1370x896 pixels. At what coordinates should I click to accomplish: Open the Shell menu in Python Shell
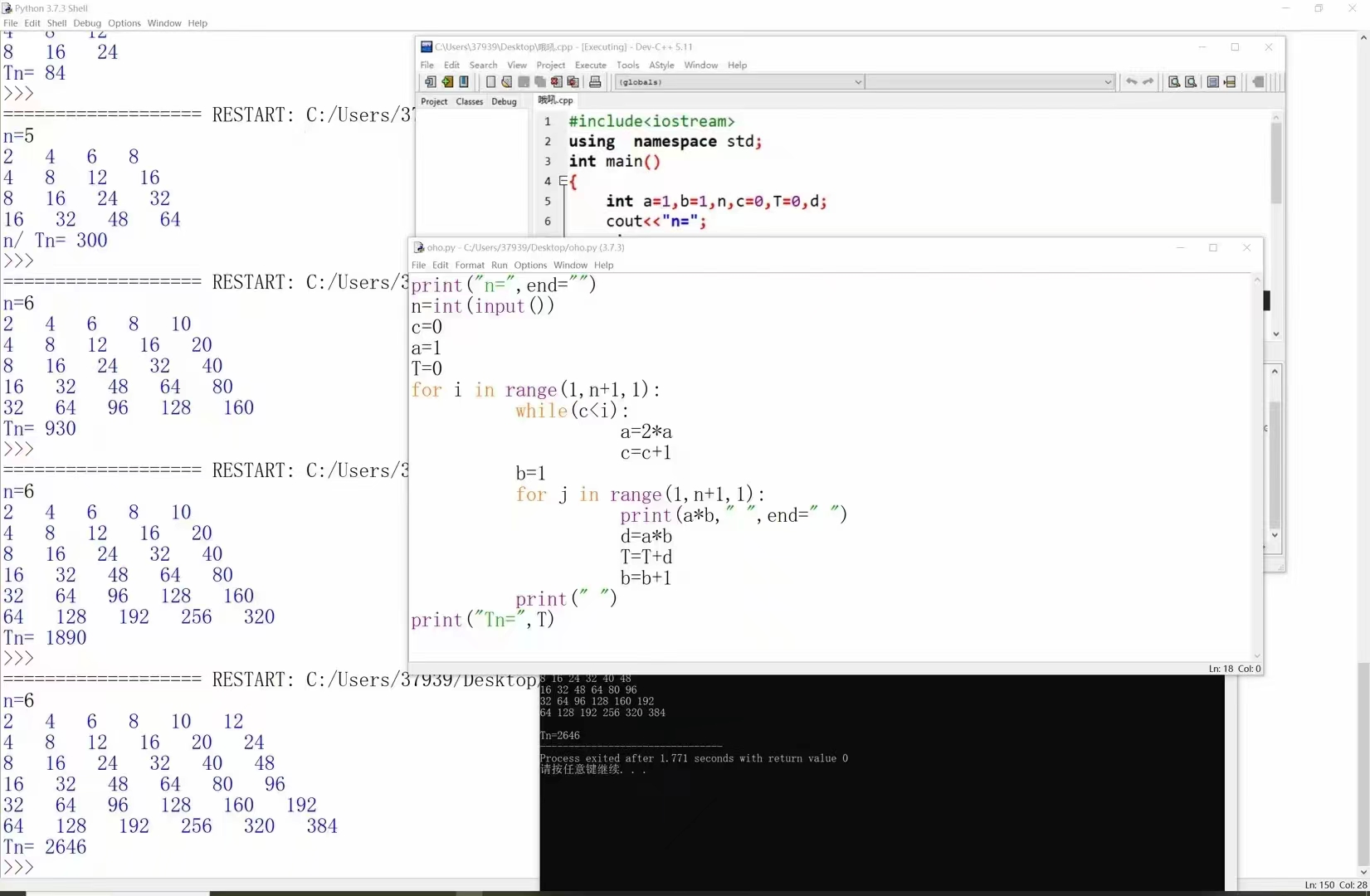coord(56,23)
